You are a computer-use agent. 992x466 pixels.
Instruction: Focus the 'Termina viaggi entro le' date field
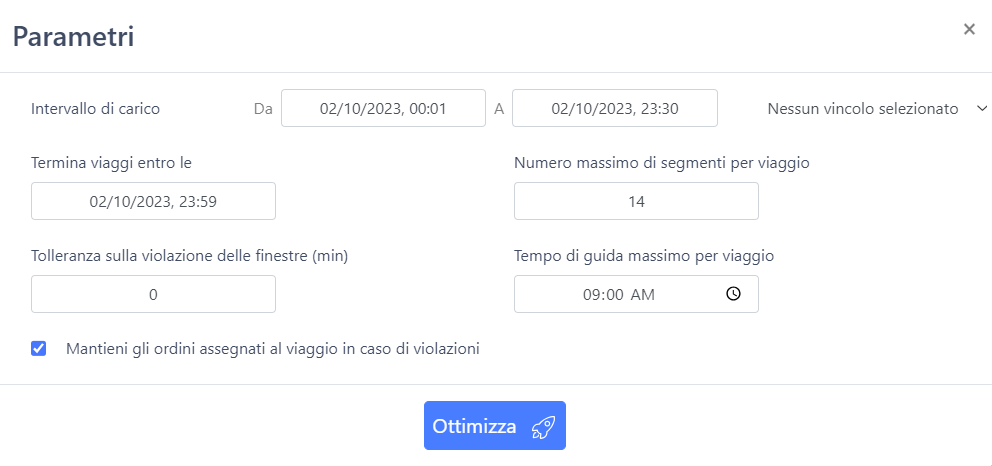(153, 201)
